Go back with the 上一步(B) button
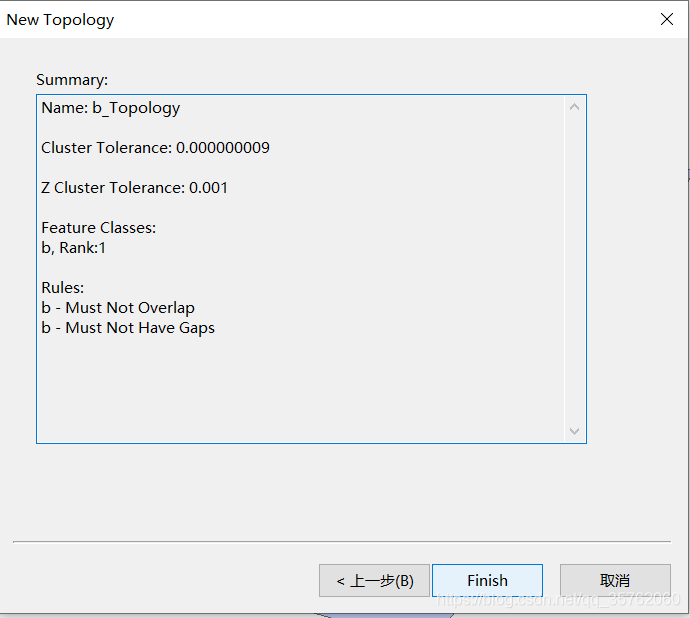 tap(374, 580)
